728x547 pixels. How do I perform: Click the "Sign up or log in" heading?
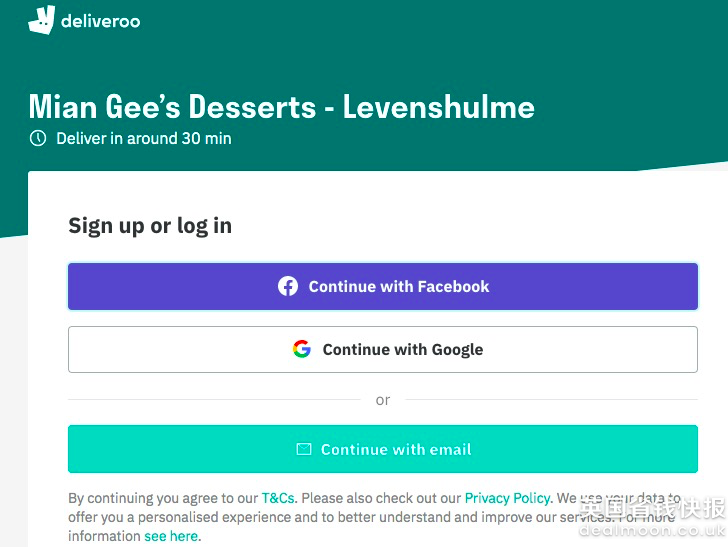coord(150,226)
